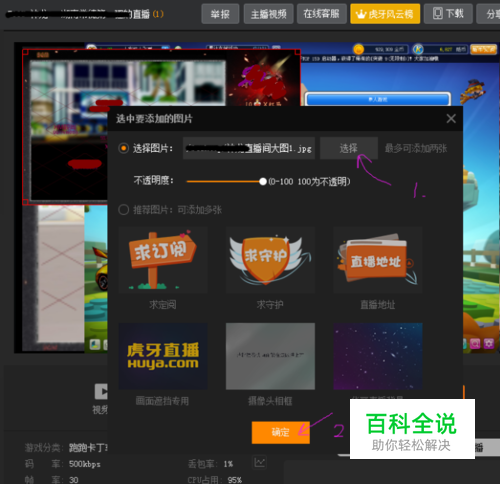Screen dimensions: 500x484
Task: Click the video icon below preview
Action: [101, 391]
